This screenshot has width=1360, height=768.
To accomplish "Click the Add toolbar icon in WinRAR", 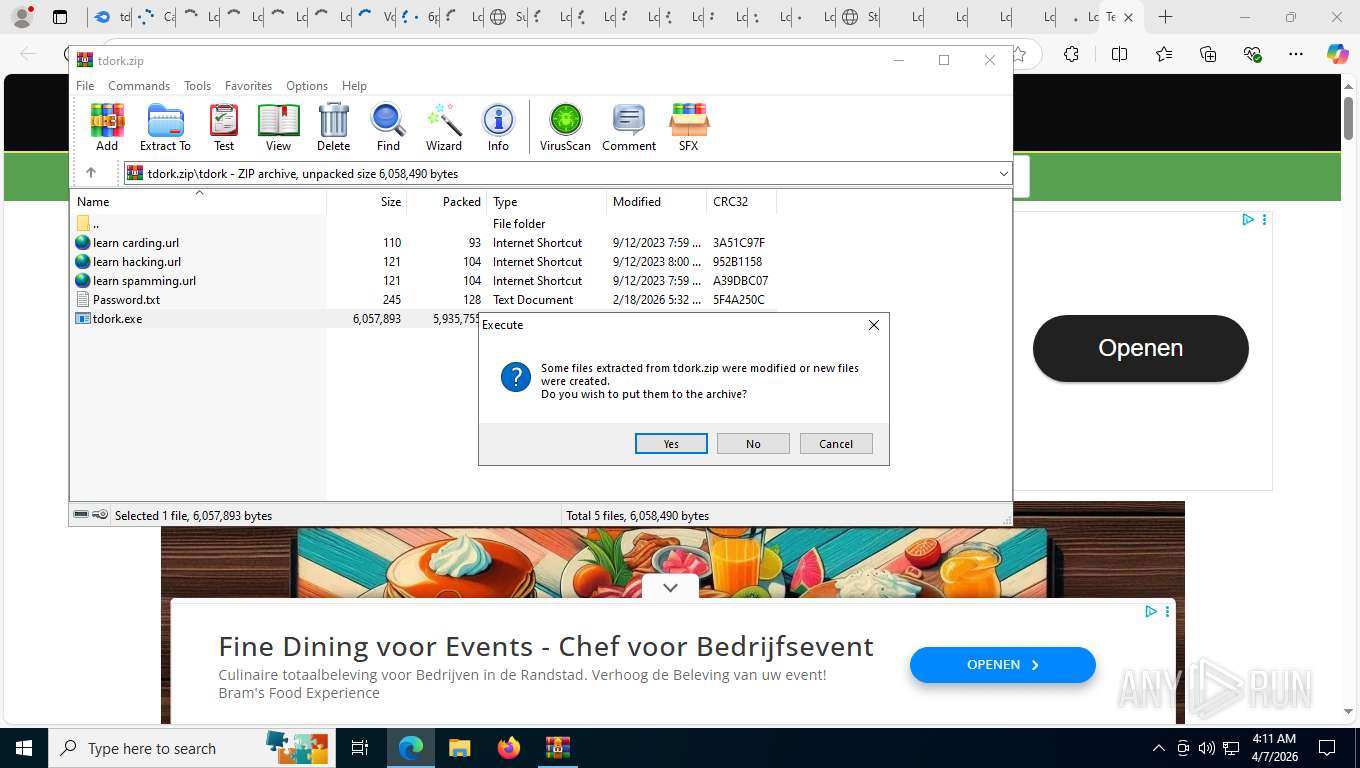I will (107, 127).
